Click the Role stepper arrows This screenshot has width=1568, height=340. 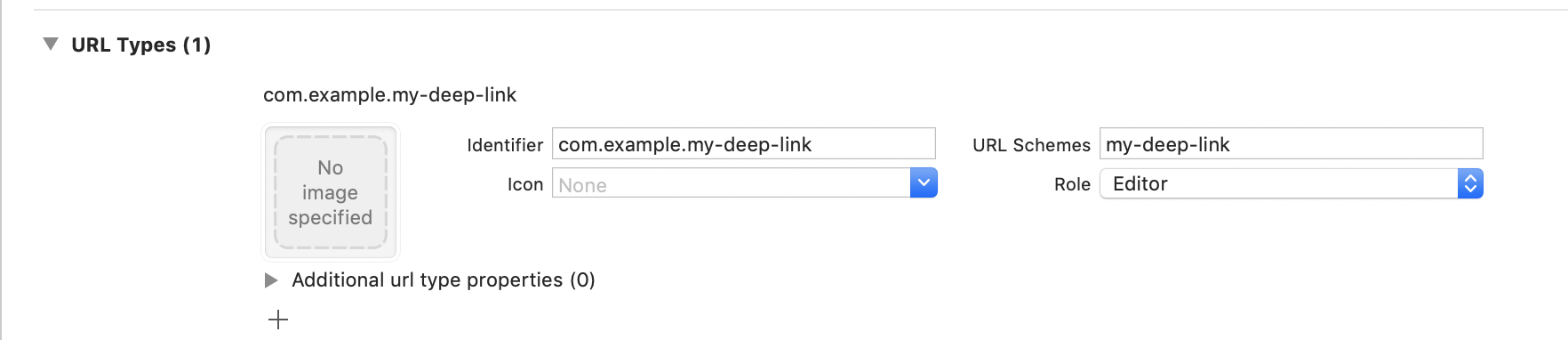(x=1470, y=183)
